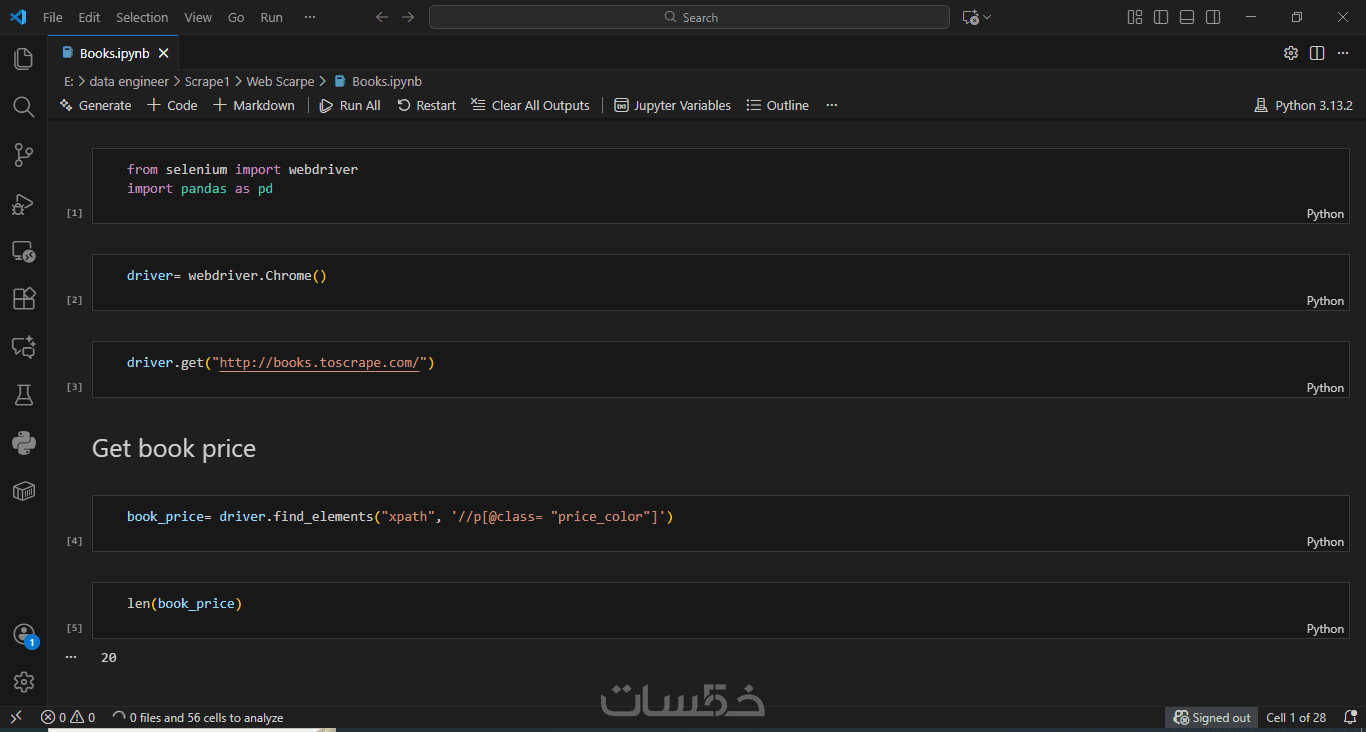Click the Accounts icon with notification badge
Screen dimensions: 1366x732
(x=24, y=634)
